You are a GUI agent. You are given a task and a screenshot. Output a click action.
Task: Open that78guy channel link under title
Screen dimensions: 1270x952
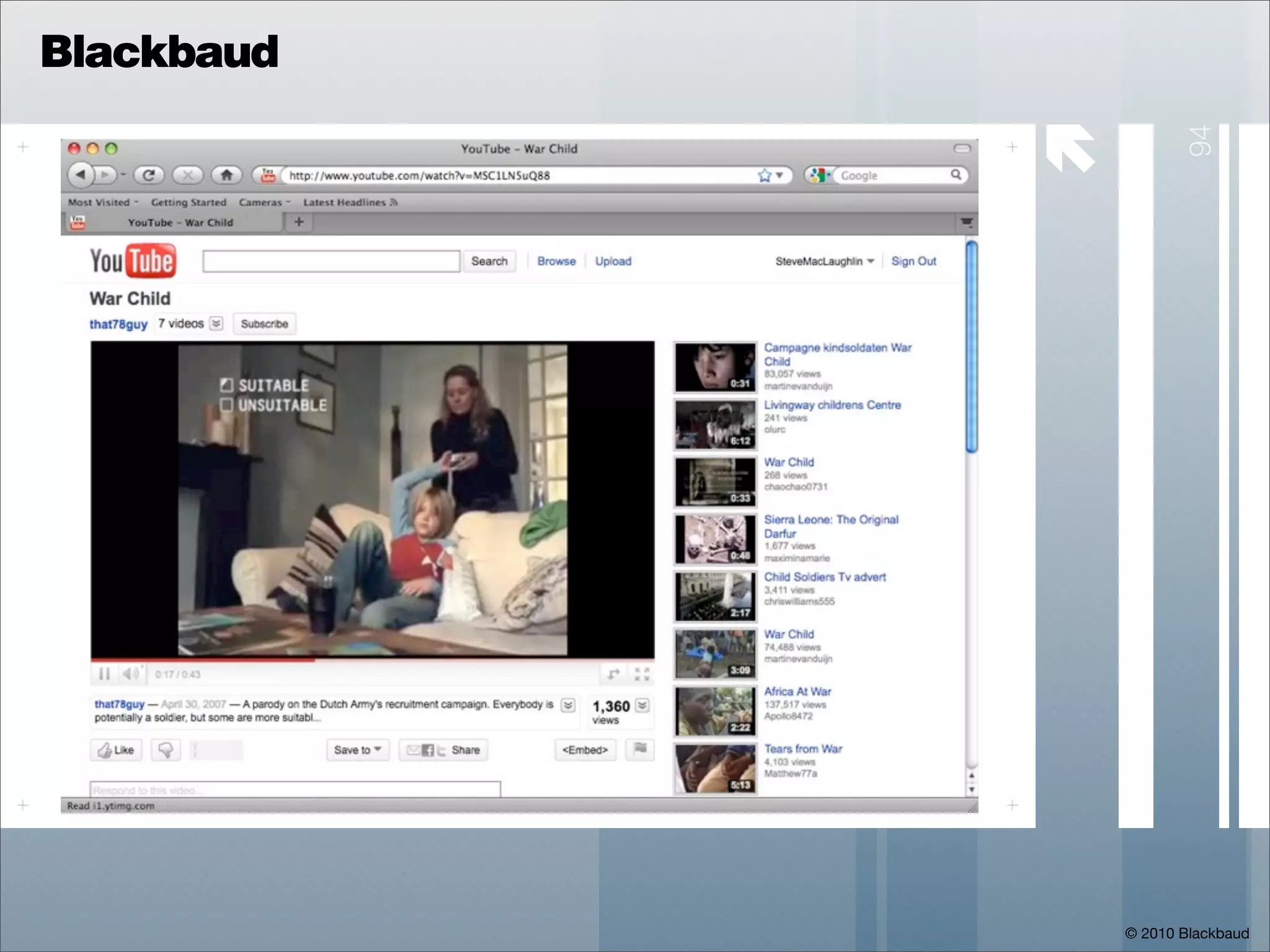coord(118,324)
